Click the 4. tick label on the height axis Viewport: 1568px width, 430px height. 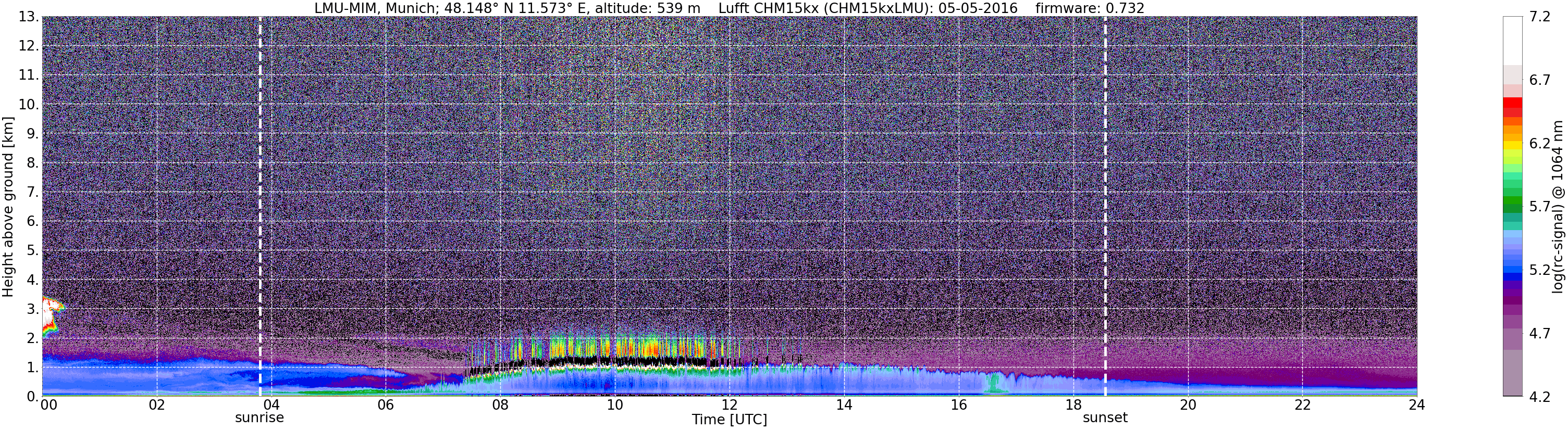click(x=33, y=279)
